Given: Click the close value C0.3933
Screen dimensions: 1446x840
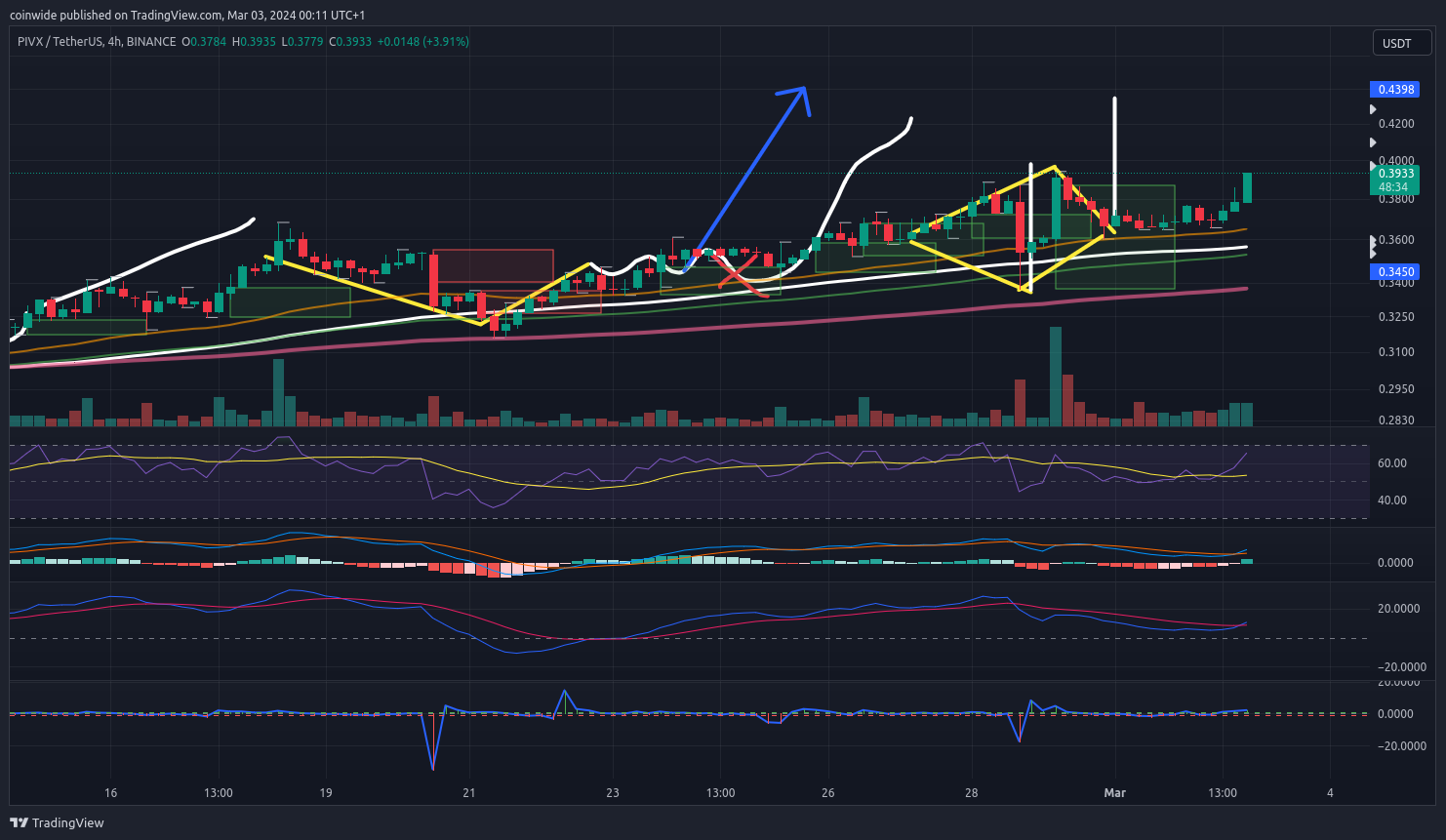Looking at the screenshot, I should pos(350,42).
